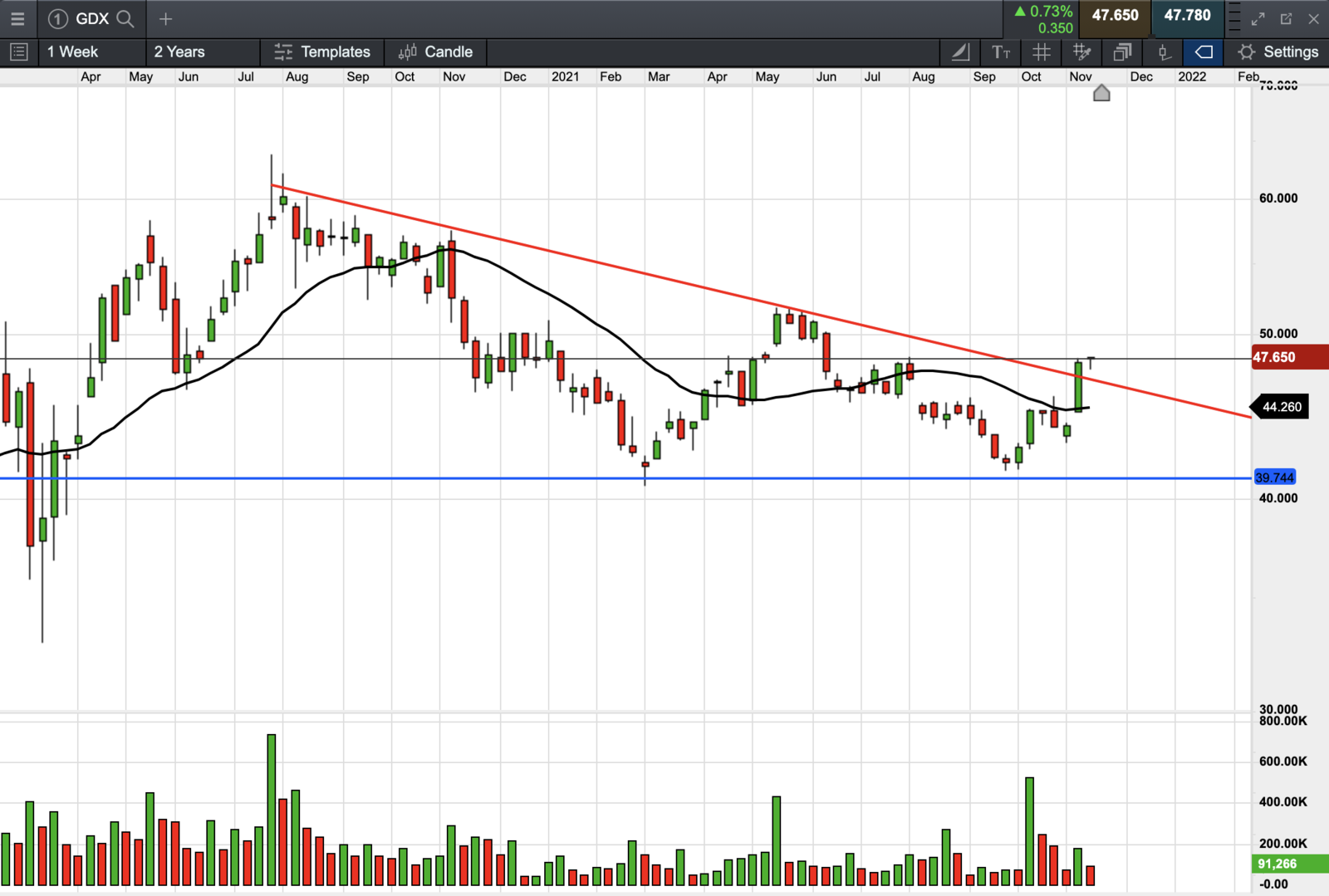Click the 44.260 trendline price tag
The image size is (1329, 896).
(1280, 407)
